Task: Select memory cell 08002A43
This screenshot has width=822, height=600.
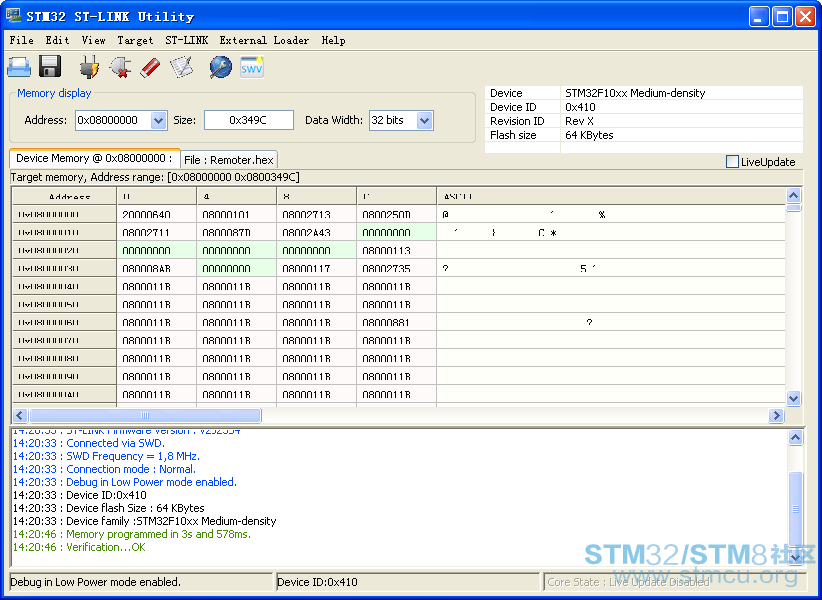Action: [317, 233]
